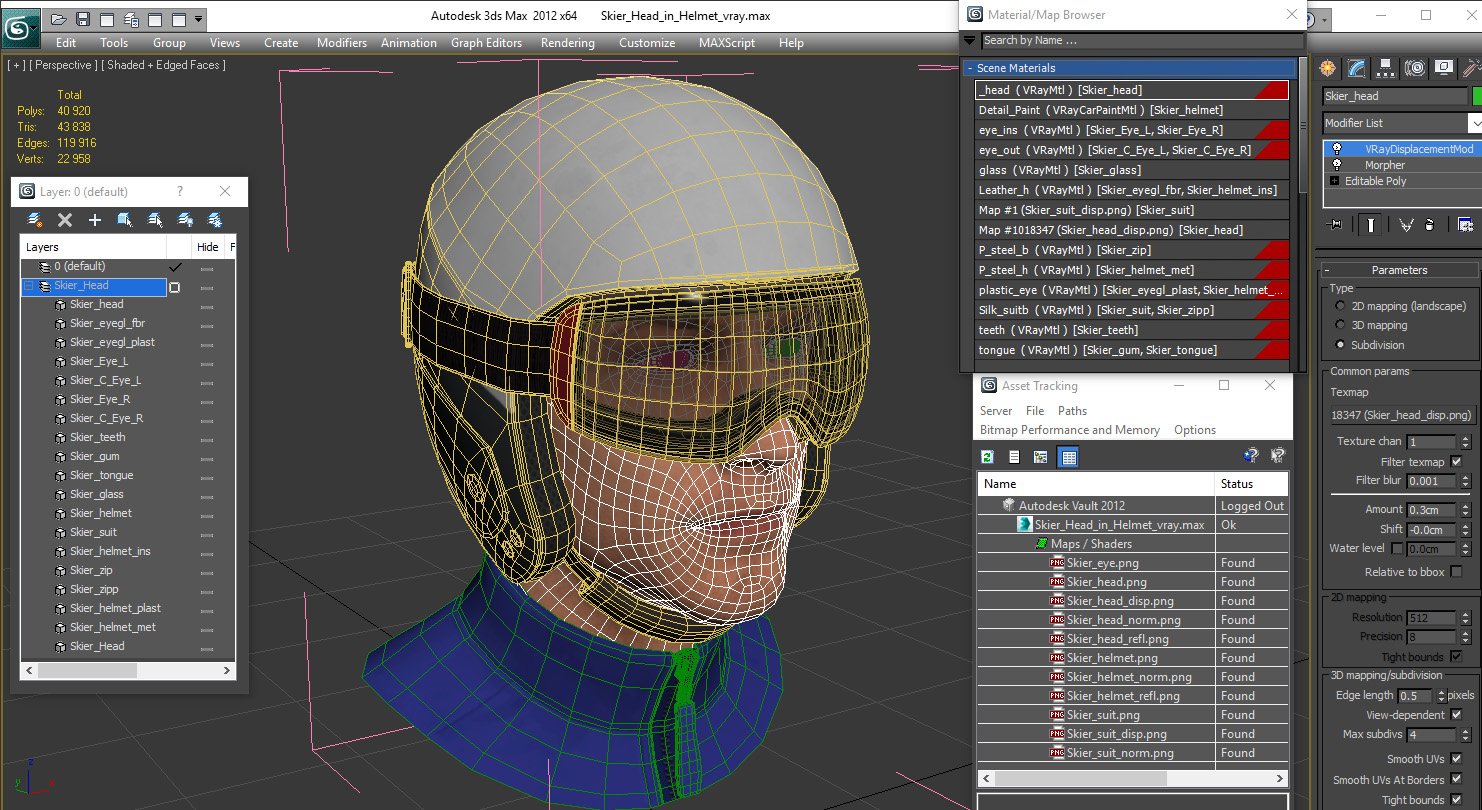Click Hide/Unhide All Layers icon

[x=185, y=220]
